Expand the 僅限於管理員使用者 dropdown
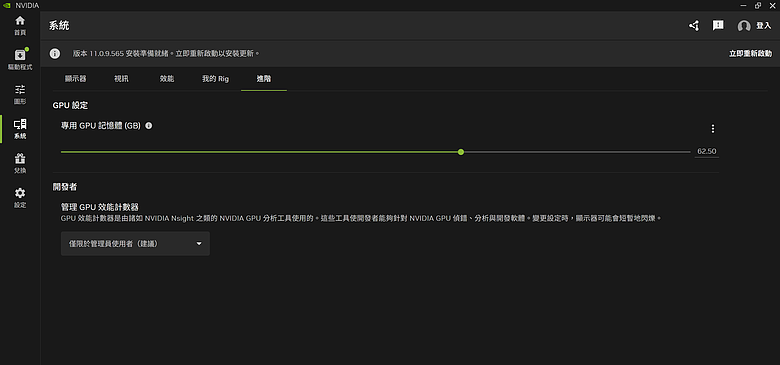This screenshot has width=780, height=365. point(135,244)
